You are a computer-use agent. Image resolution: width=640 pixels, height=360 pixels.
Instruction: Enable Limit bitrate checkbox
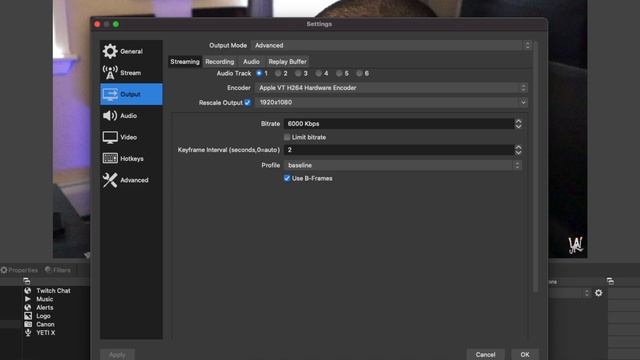pyautogui.click(x=287, y=137)
